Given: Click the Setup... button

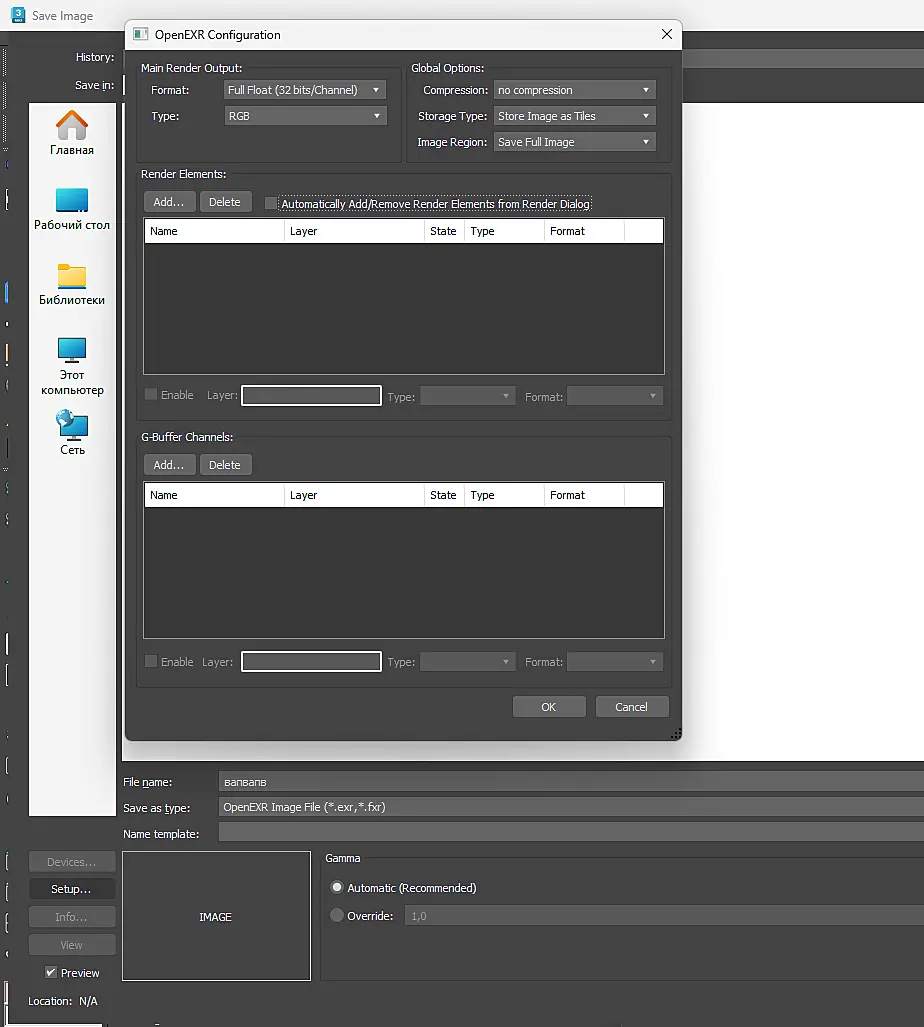Looking at the screenshot, I should (72, 889).
